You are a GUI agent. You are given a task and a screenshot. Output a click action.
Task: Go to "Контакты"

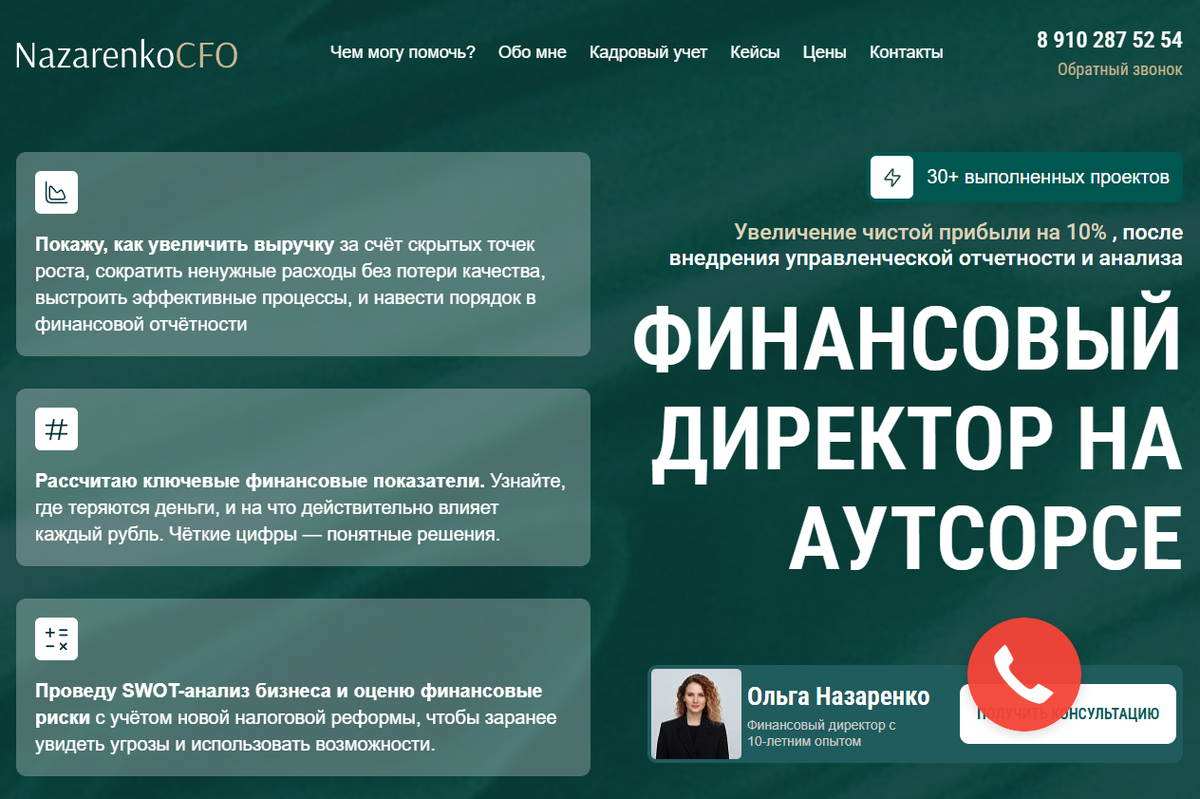[906, 52]
